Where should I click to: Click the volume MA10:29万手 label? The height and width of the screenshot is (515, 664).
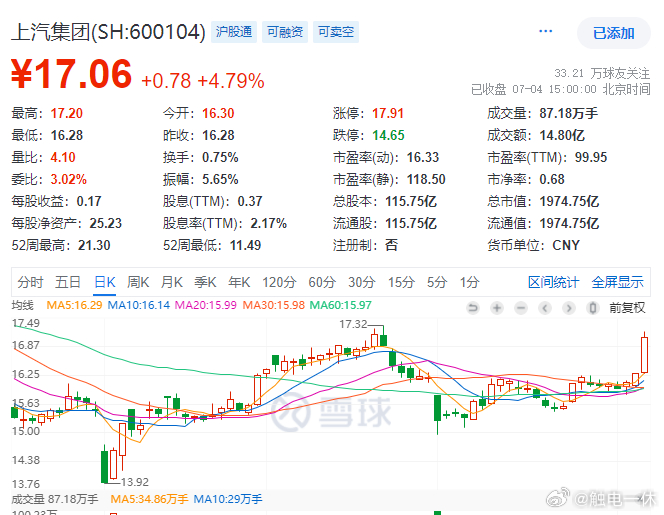tap(228, 499)
